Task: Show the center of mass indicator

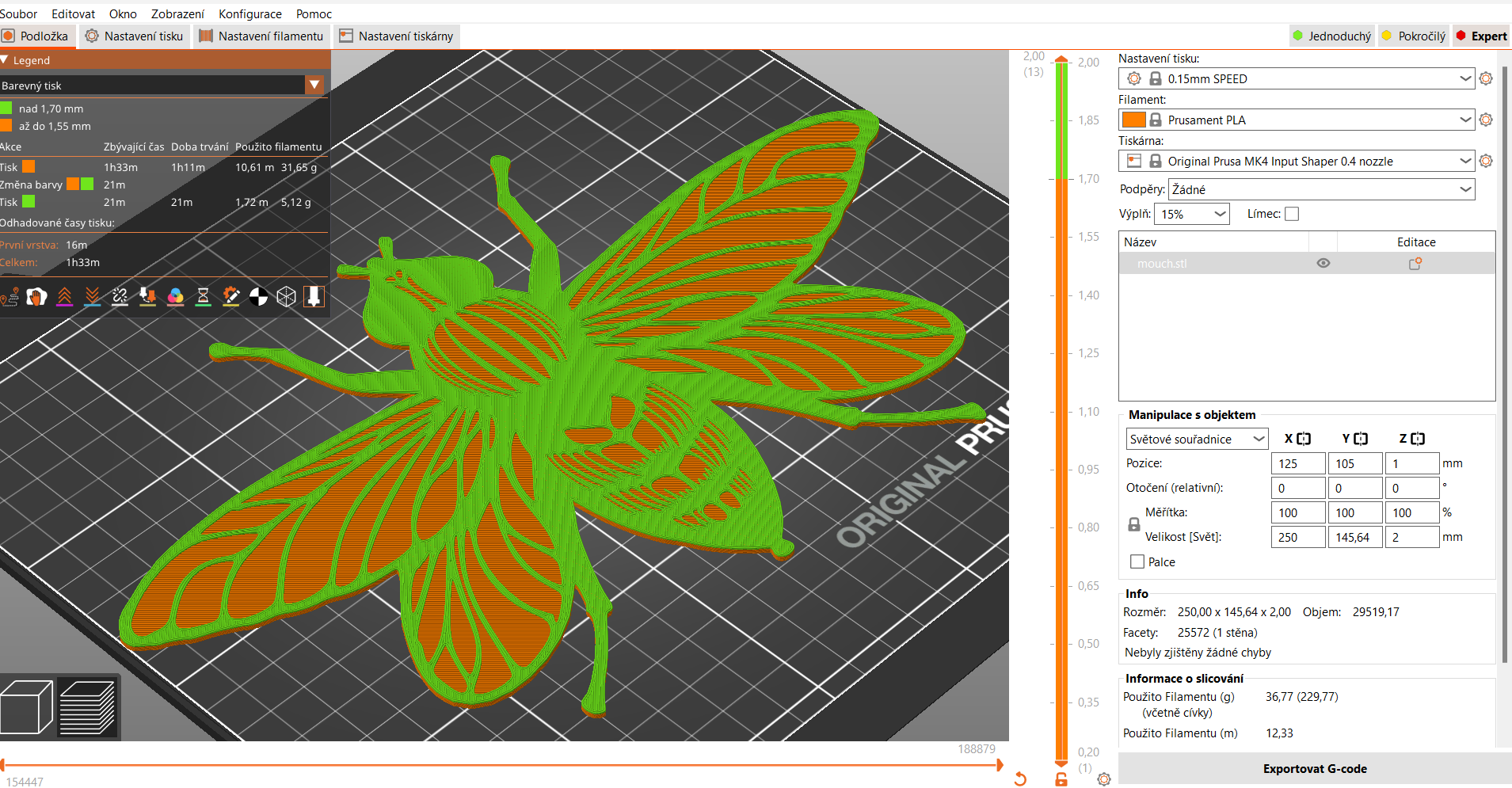Action: [259, 297]
